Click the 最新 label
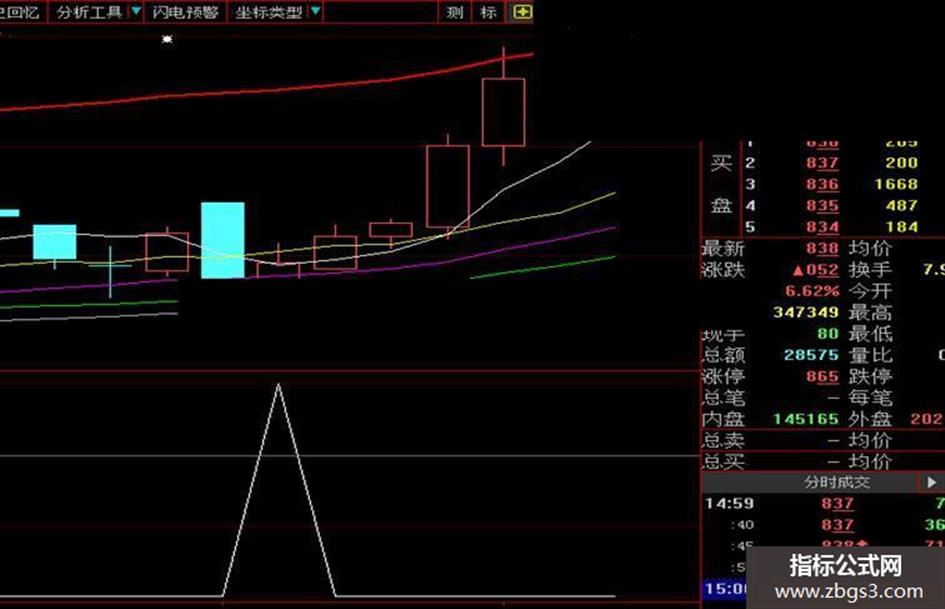Viewport: 945px width, 609px height. pos(723,248)
